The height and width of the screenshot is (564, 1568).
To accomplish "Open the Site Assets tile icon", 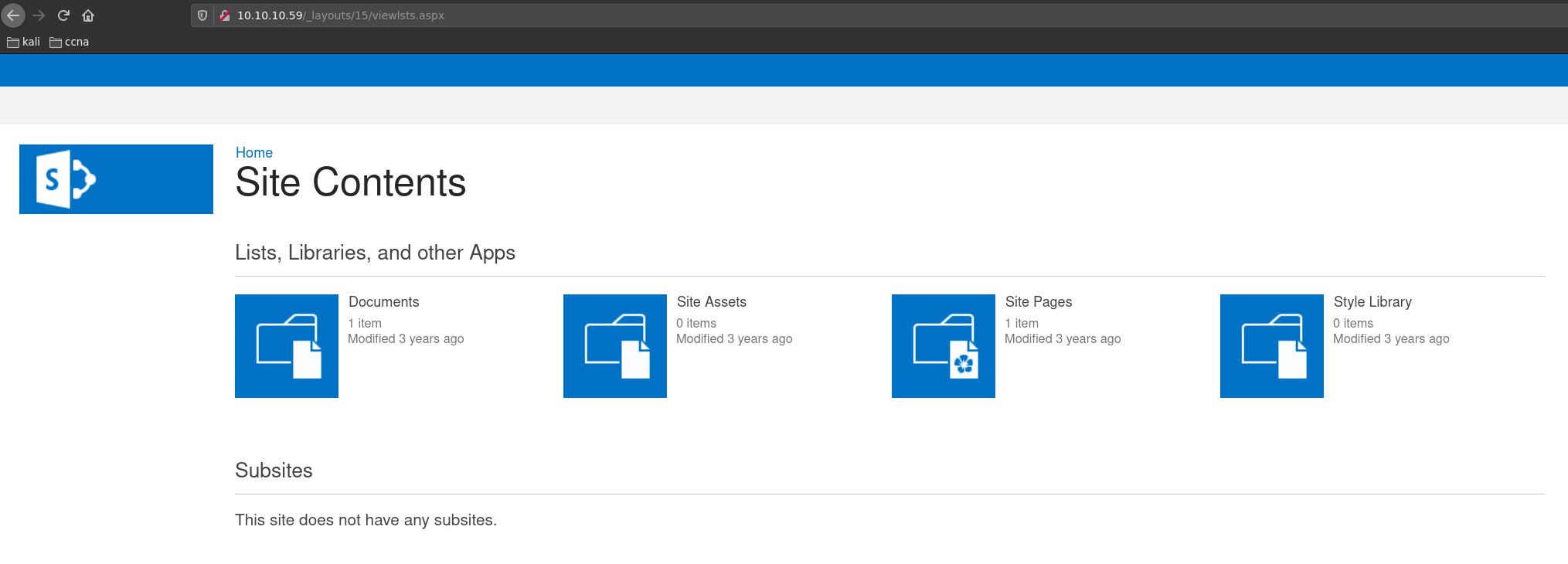I will click(615, 346).
